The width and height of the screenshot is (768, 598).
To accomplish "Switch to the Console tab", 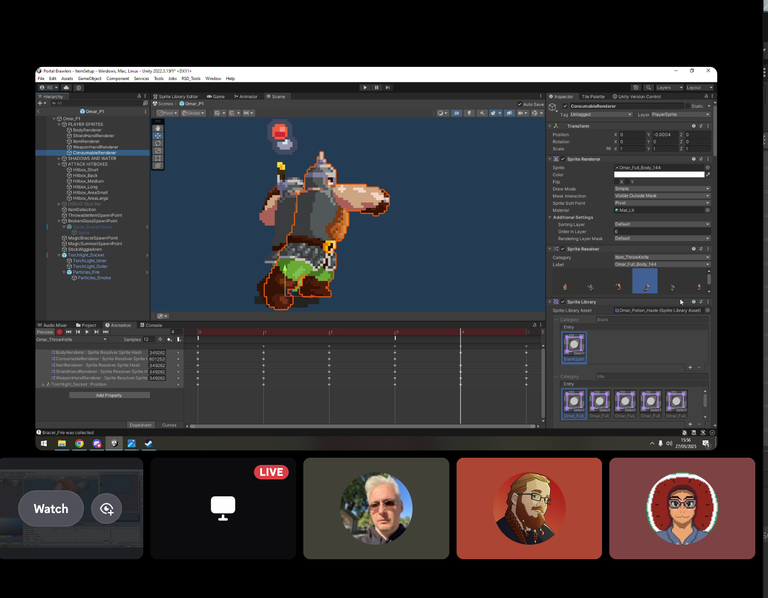I will point(151,325).
